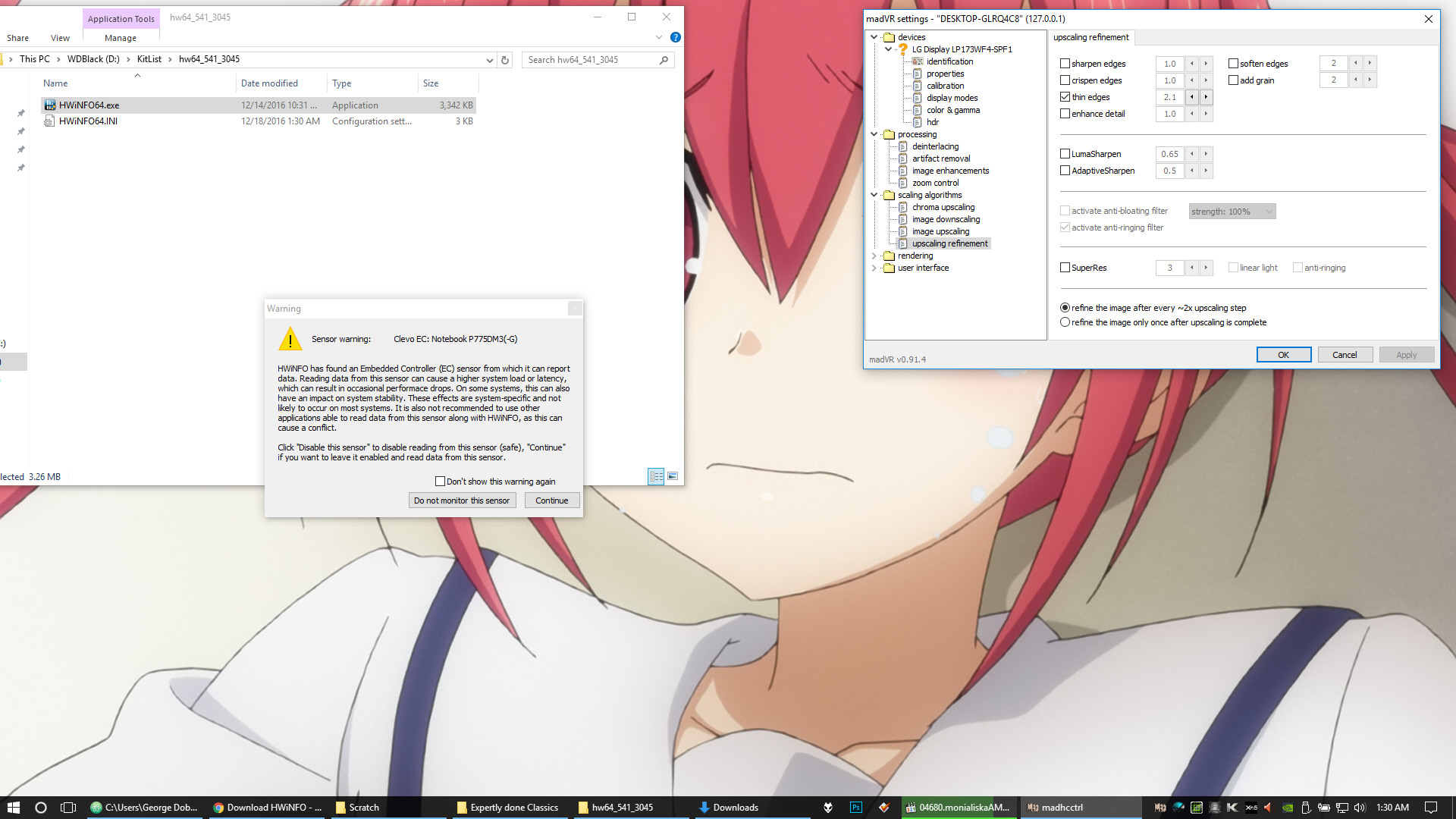
Task: Collapse processing tree node
Action: point(874,134)
